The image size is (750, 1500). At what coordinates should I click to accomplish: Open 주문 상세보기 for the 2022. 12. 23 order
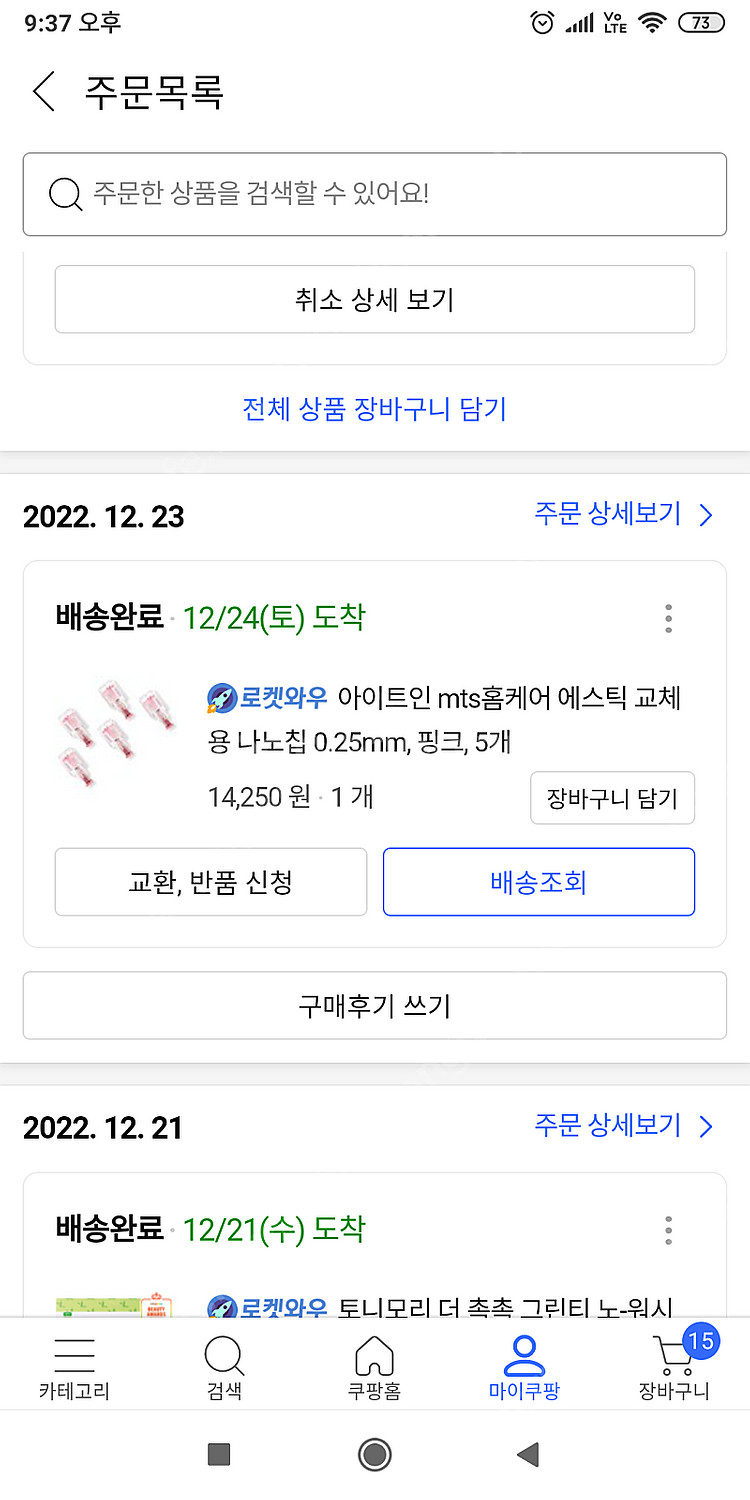point(624,515)
